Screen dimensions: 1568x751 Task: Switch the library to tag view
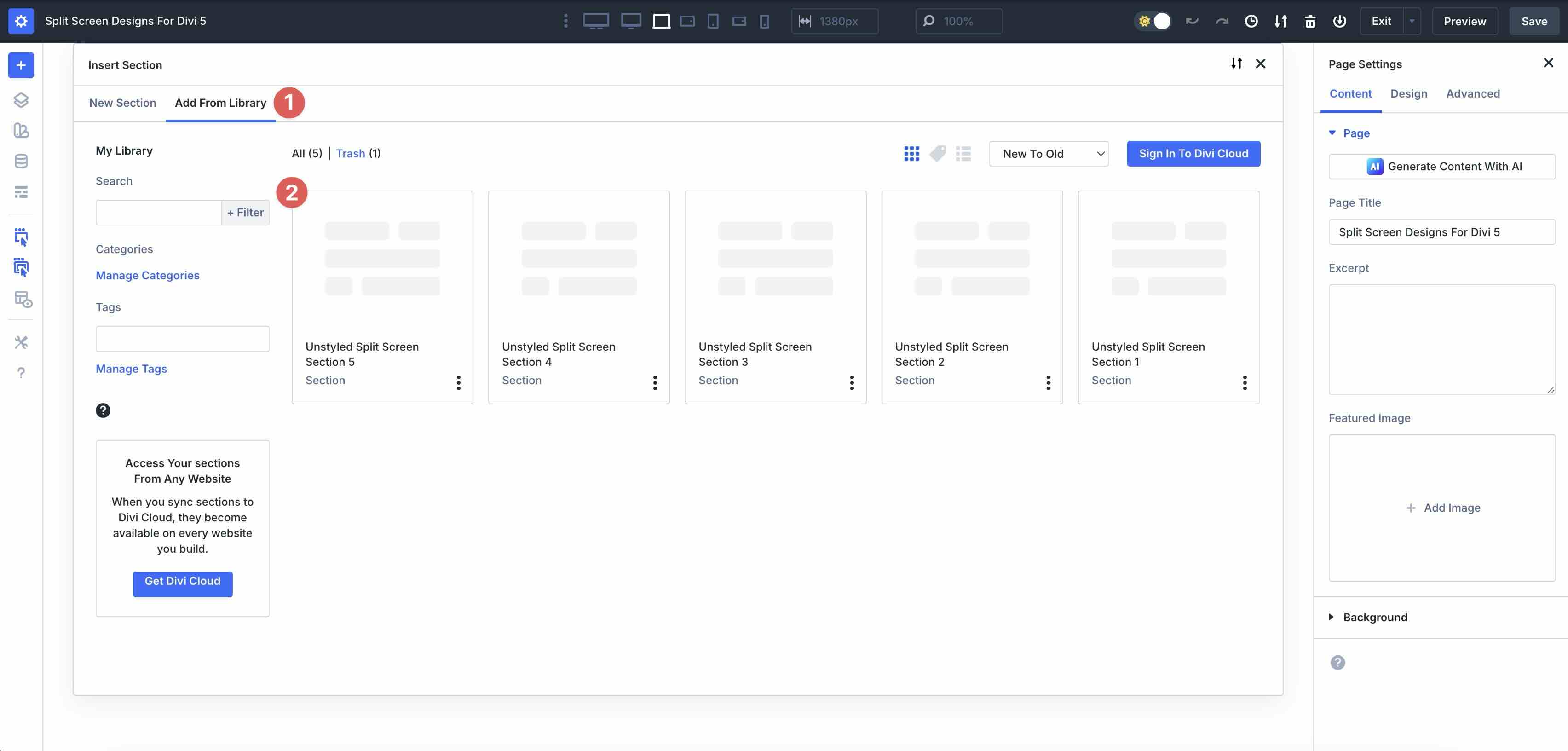[x=937, y=153]
